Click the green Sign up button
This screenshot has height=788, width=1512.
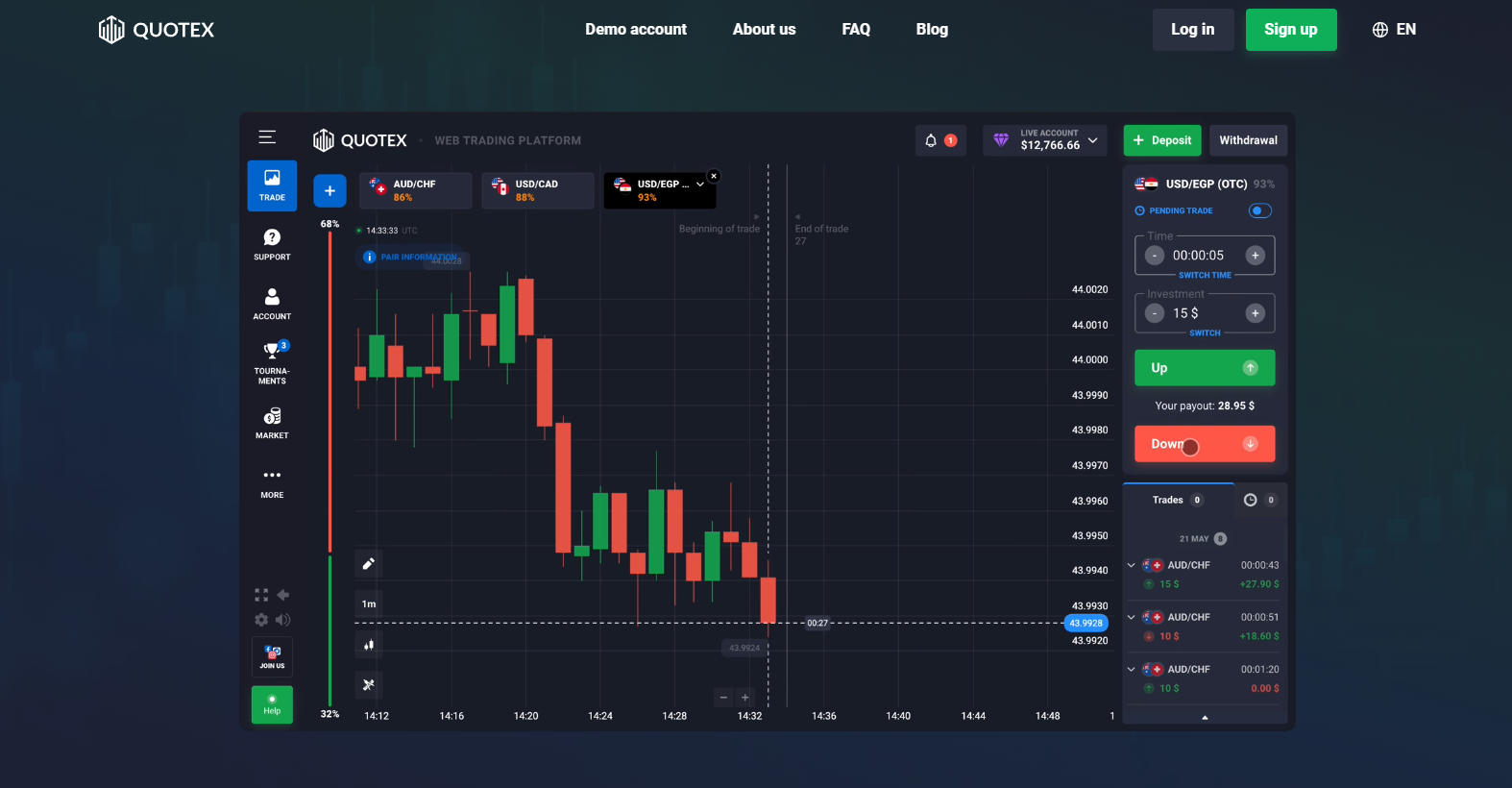point(1291,30)
